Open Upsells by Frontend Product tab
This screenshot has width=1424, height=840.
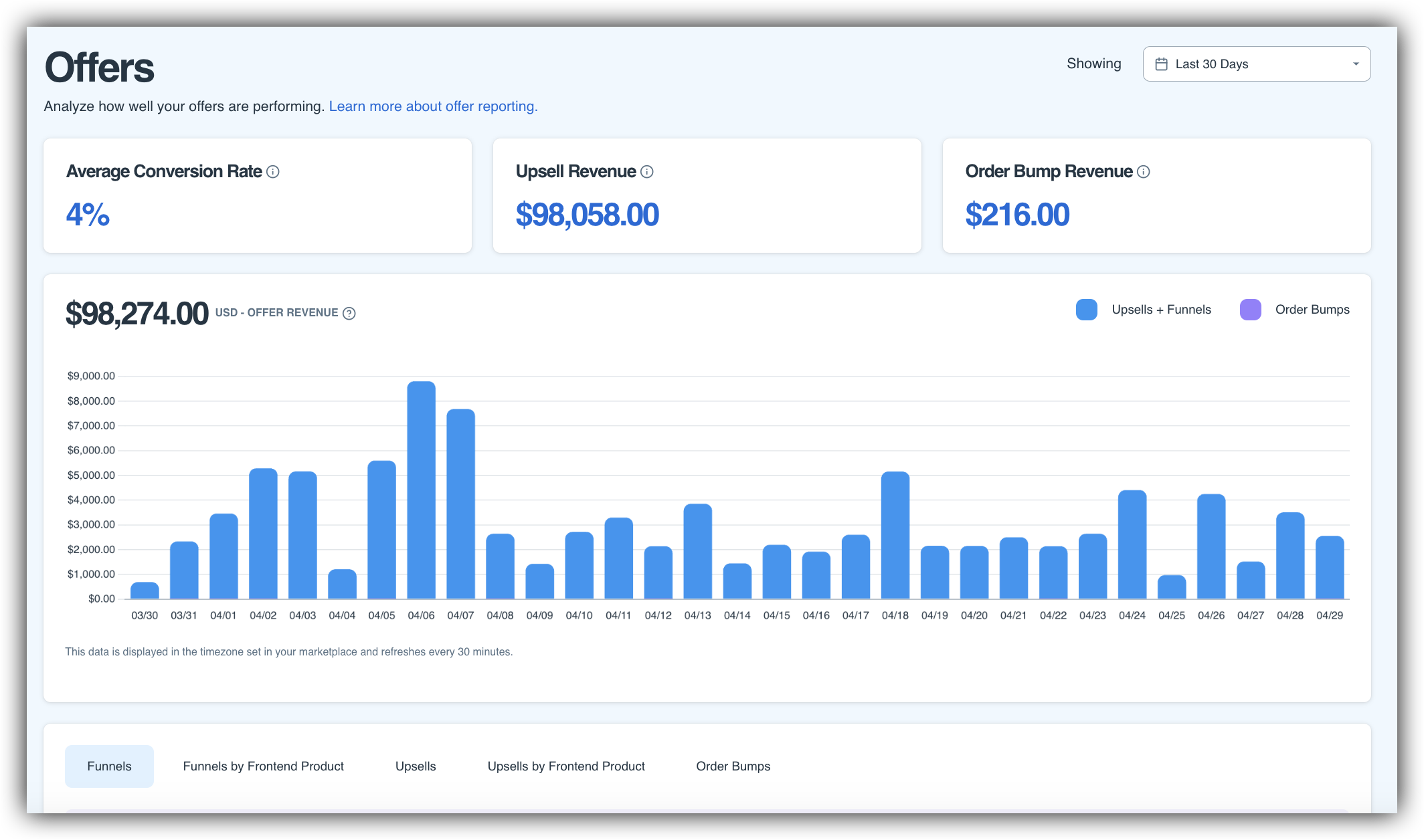[x=566, y=766]
